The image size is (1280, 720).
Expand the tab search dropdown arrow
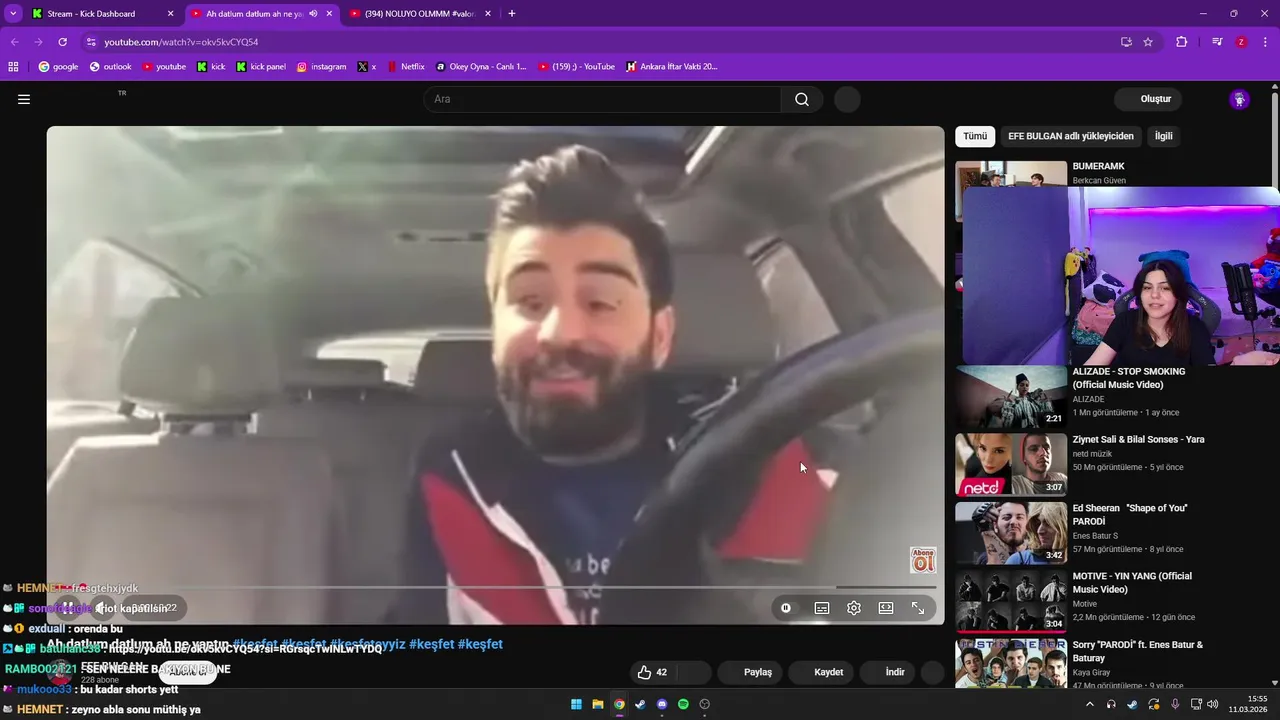pyautogui.click(x=13, y=14)
